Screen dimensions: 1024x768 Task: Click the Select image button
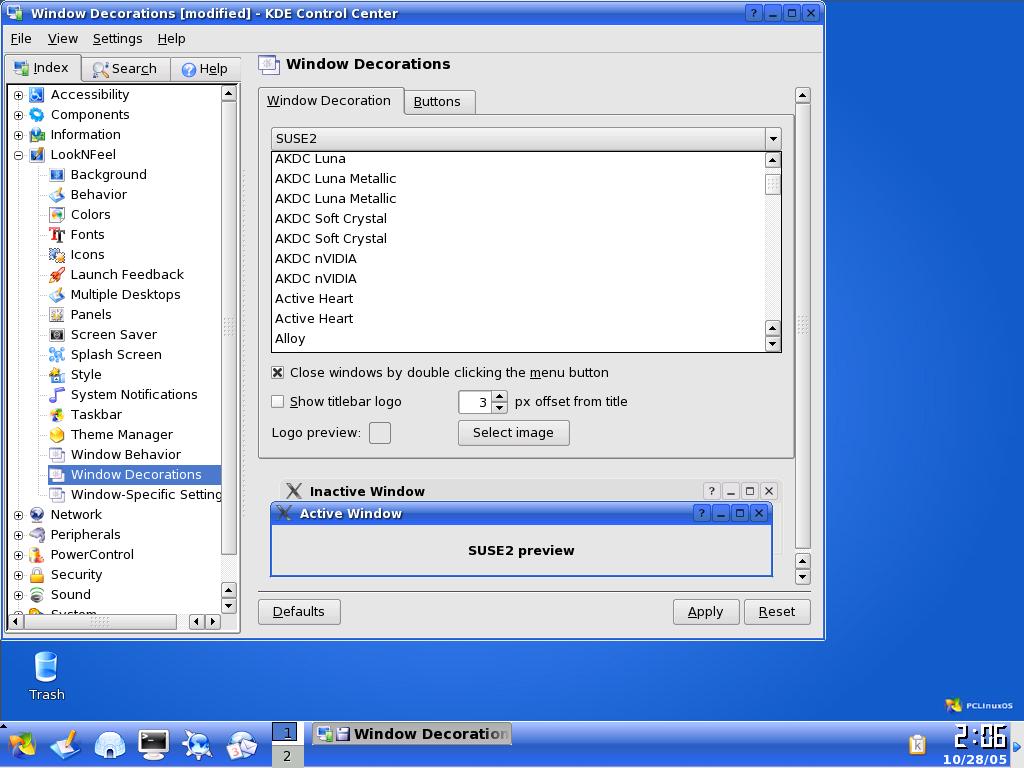point(513,433)
